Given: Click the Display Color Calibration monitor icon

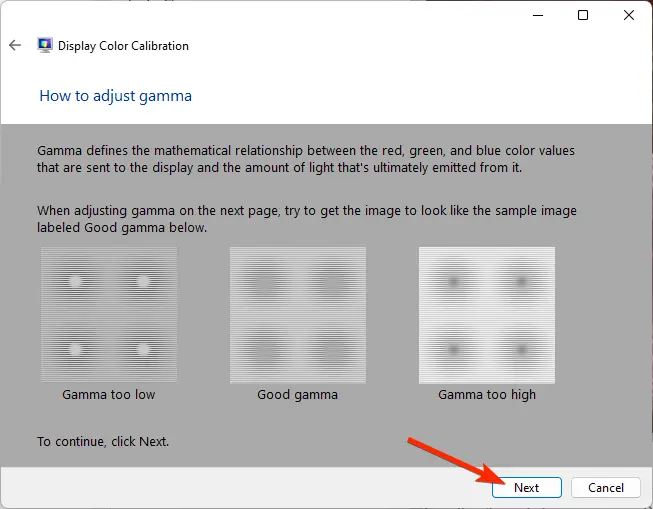Looking at the screenshot, I should click(45, 45).
